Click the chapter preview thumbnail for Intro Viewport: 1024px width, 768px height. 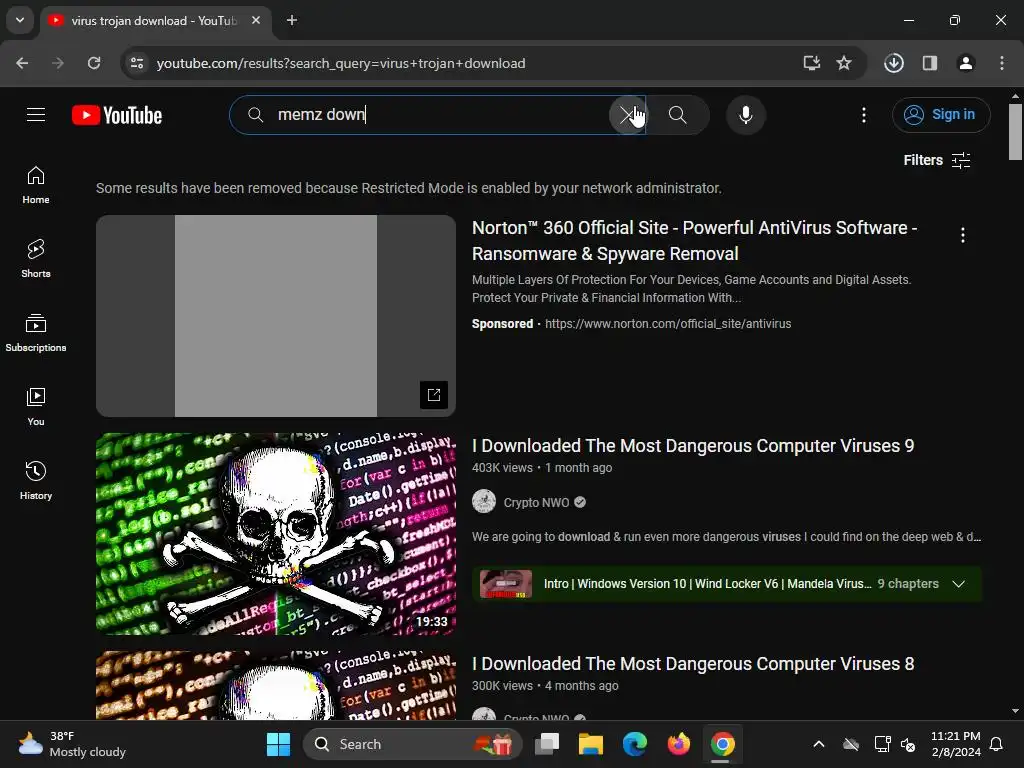point(505,584)
